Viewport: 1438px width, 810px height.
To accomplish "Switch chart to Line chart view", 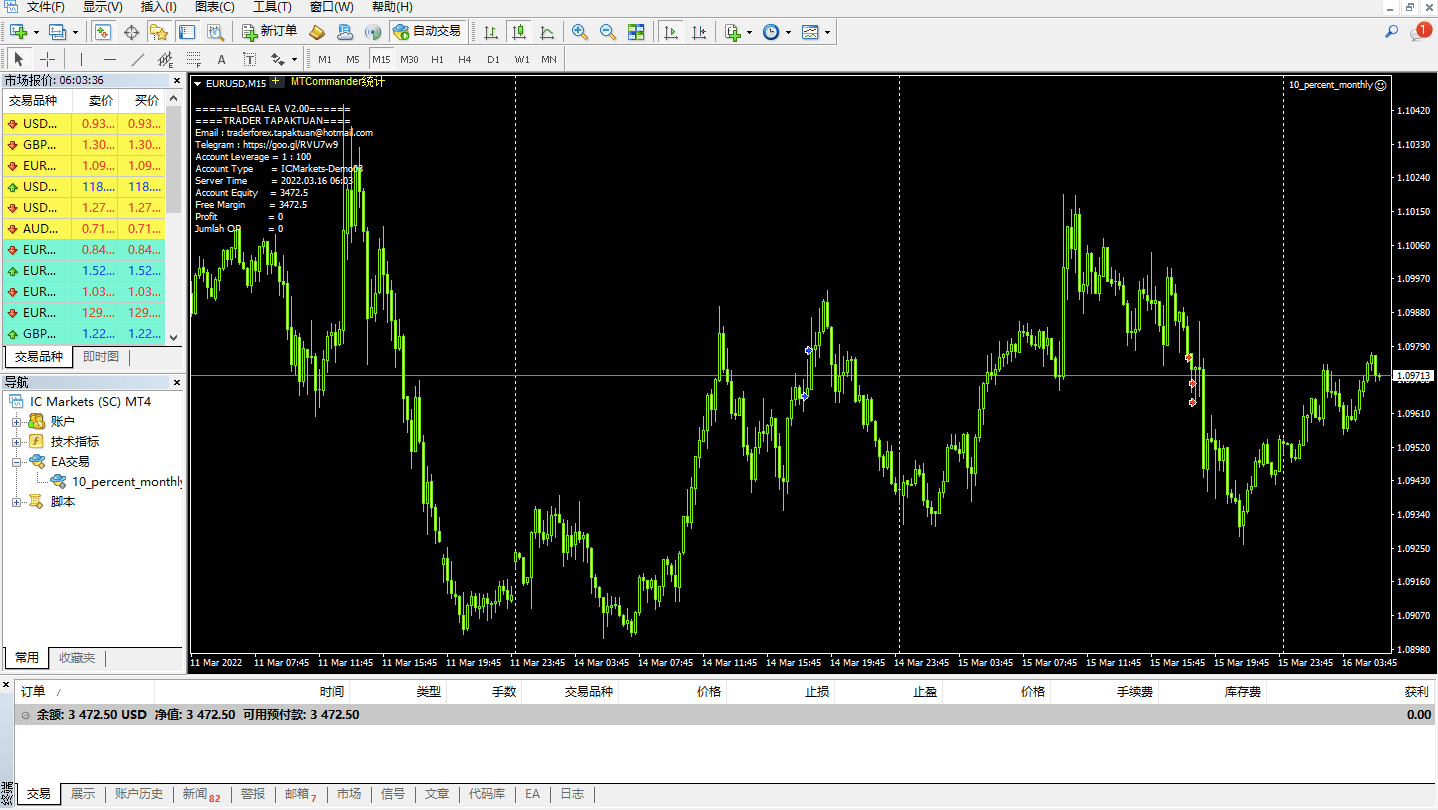I will [545, 31].
